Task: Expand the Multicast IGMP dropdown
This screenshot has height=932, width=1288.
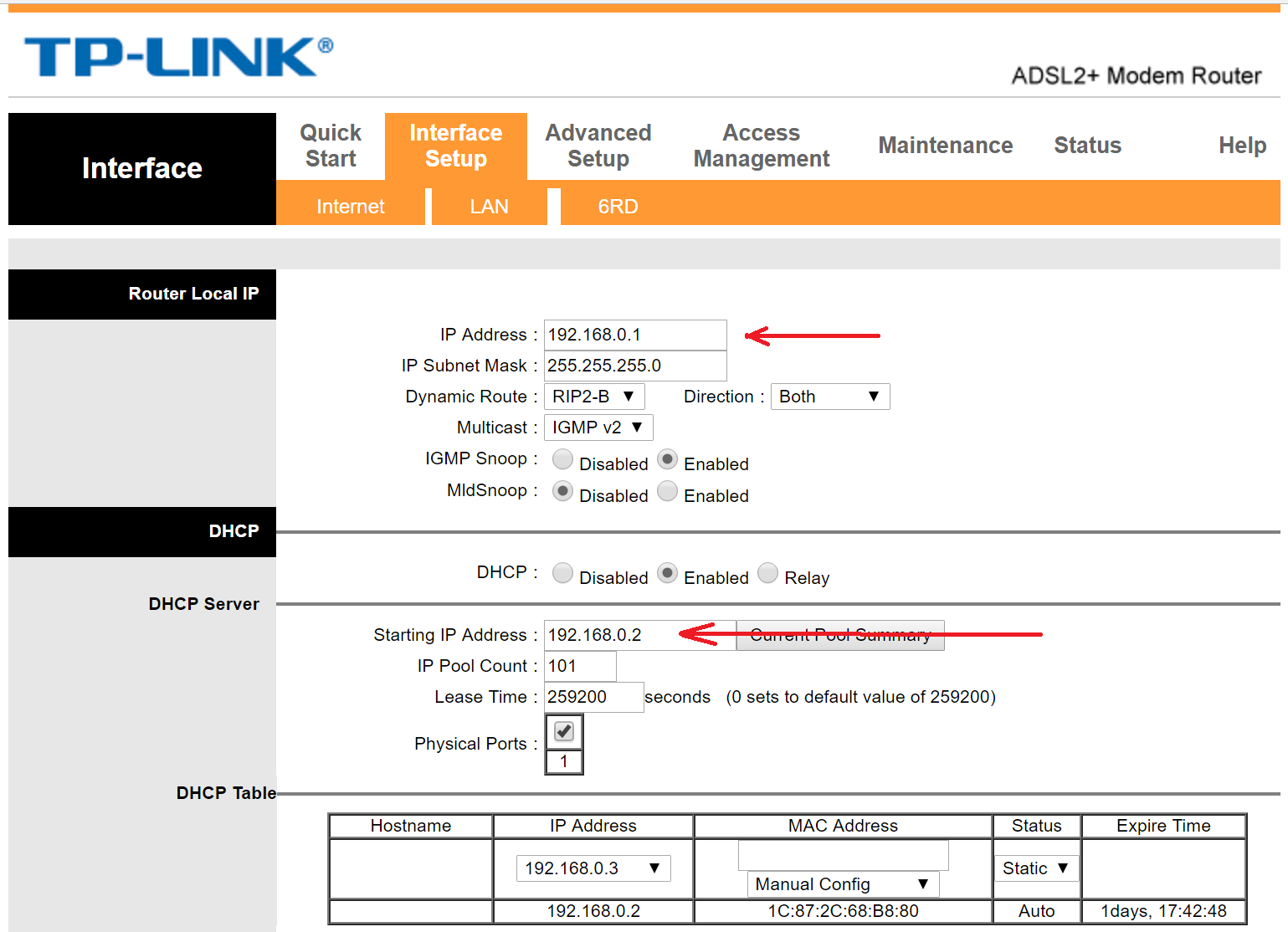Action: tap(598, 428)
